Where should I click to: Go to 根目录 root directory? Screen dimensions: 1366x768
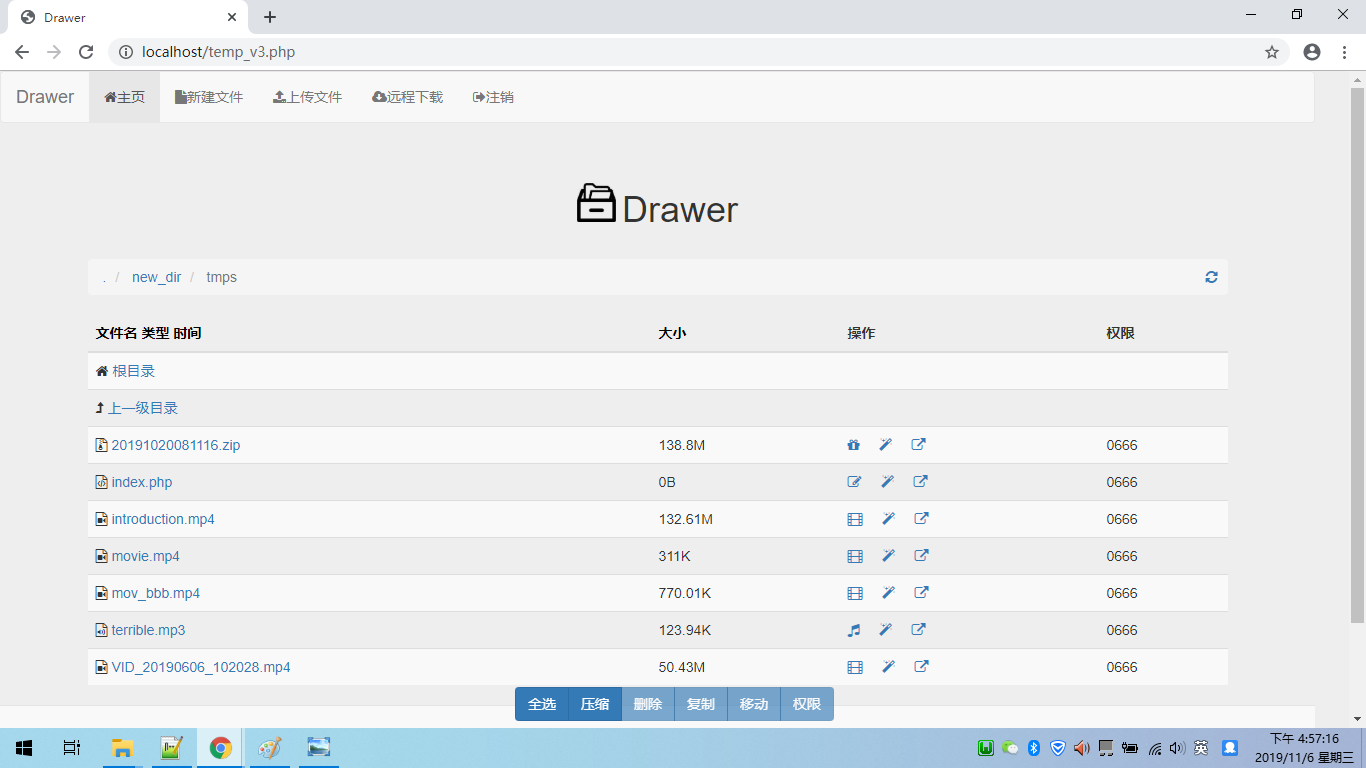tap(133, 371)
